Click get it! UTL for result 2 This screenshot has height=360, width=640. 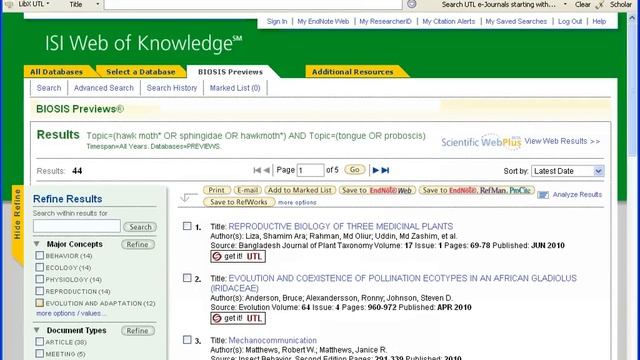(x=238, y=318)
